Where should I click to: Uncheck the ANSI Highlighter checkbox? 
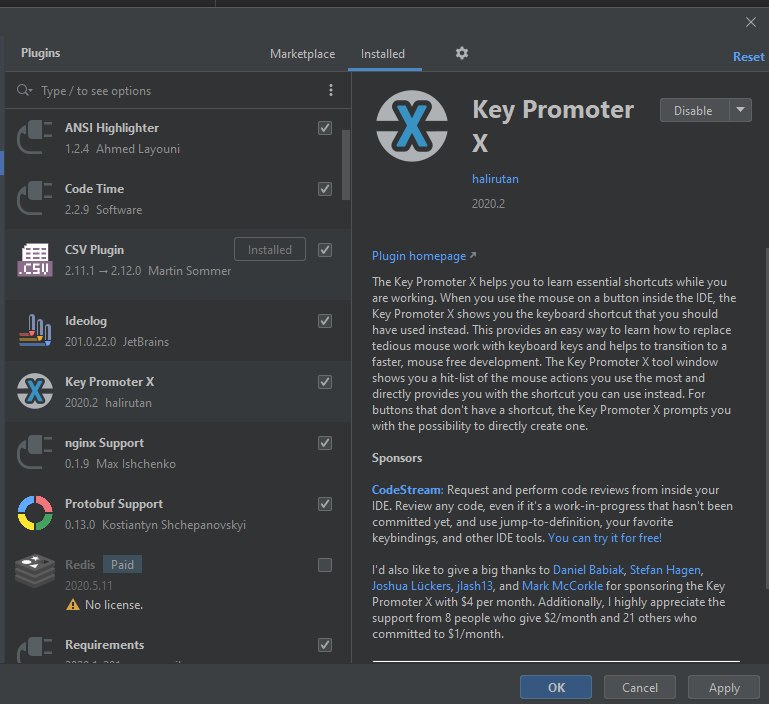[325, 128]
